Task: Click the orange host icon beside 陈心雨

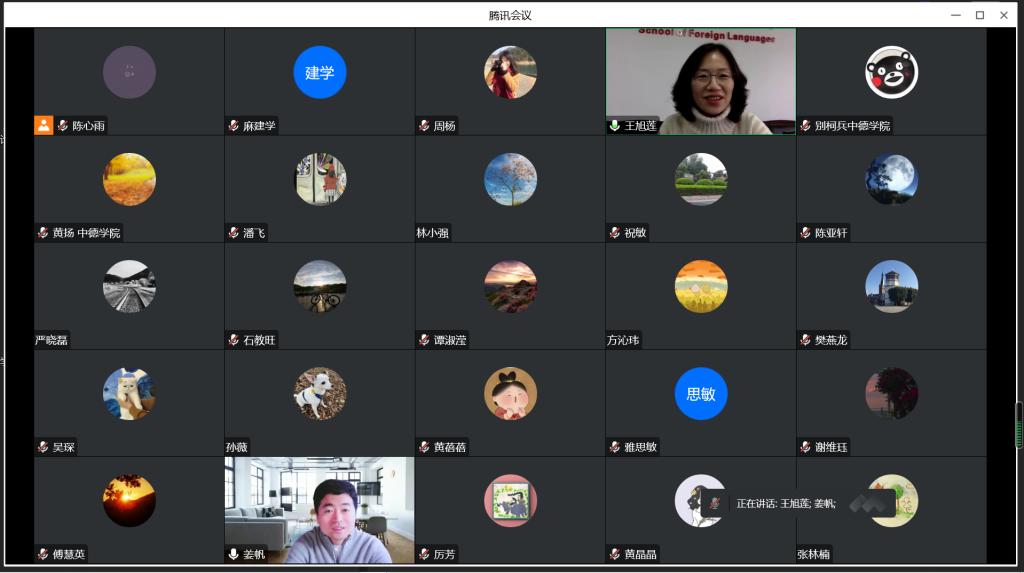Action: [43, 125]
